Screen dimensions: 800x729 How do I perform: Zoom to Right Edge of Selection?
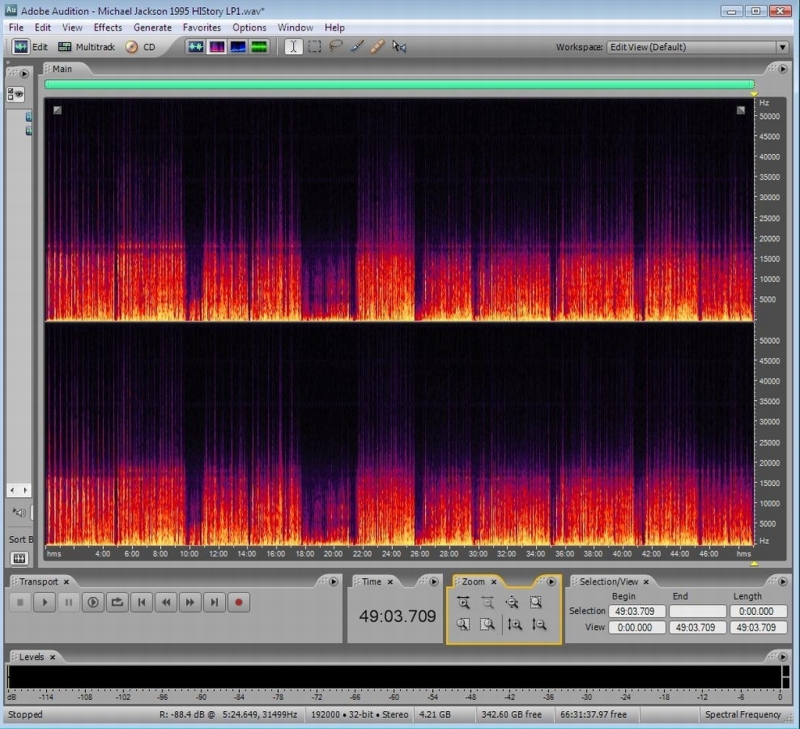[x=488, y=624]
